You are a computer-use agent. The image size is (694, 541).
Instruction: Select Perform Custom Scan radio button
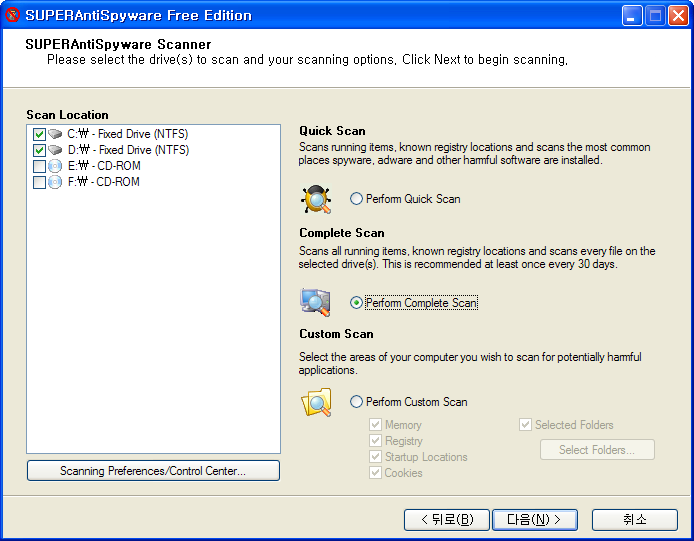click(x=356, y=402)
